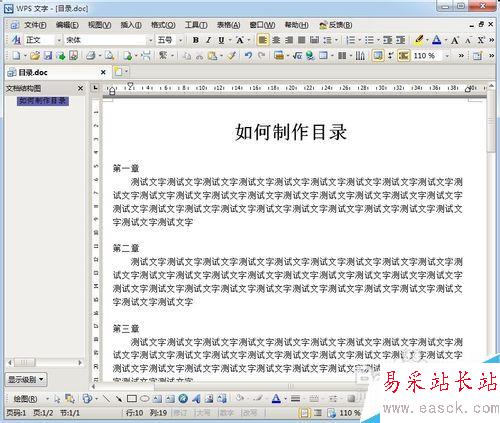Toggle align right button
Viewport: 500px width, 423px height.
pyautogui.click(x=289, y=40)
